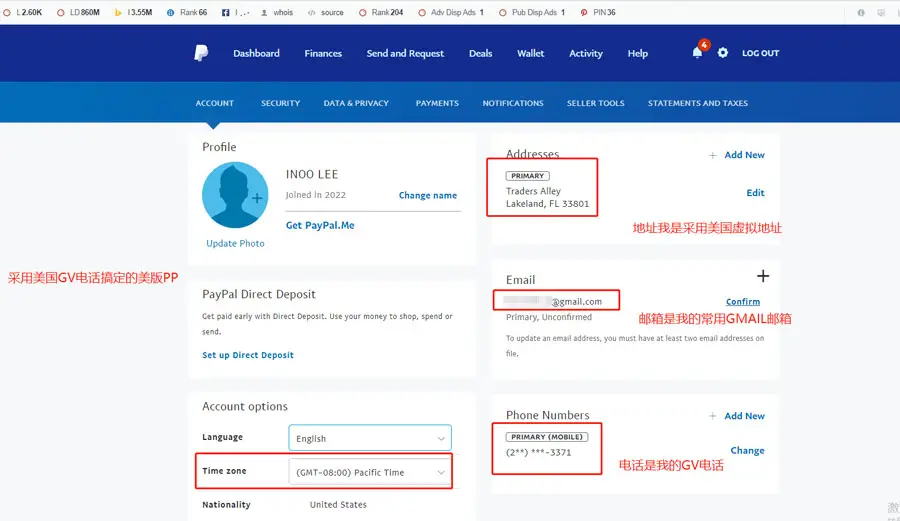Screen dimensions: 900x521
Task: Change the primary mobile phone number
Action: (x=747, y=450)
